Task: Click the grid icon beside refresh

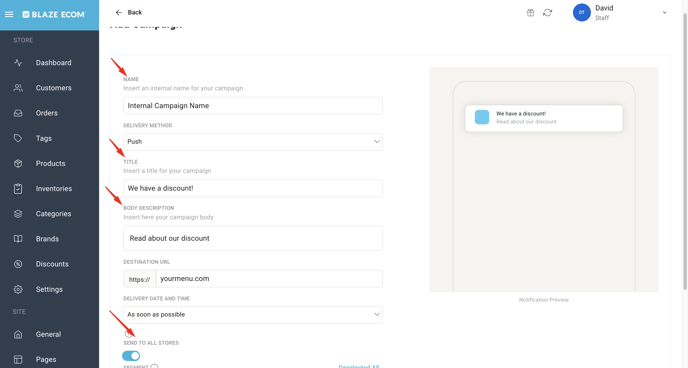Action: pyautogui.click(x=530, y=13)
